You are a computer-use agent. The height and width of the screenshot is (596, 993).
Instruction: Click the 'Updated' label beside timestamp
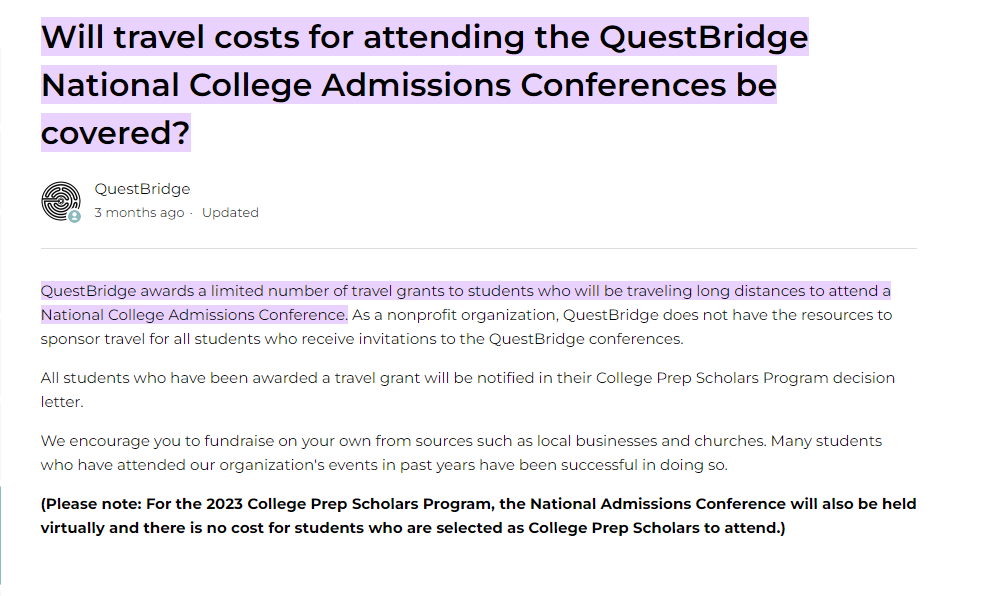point(230,212)
